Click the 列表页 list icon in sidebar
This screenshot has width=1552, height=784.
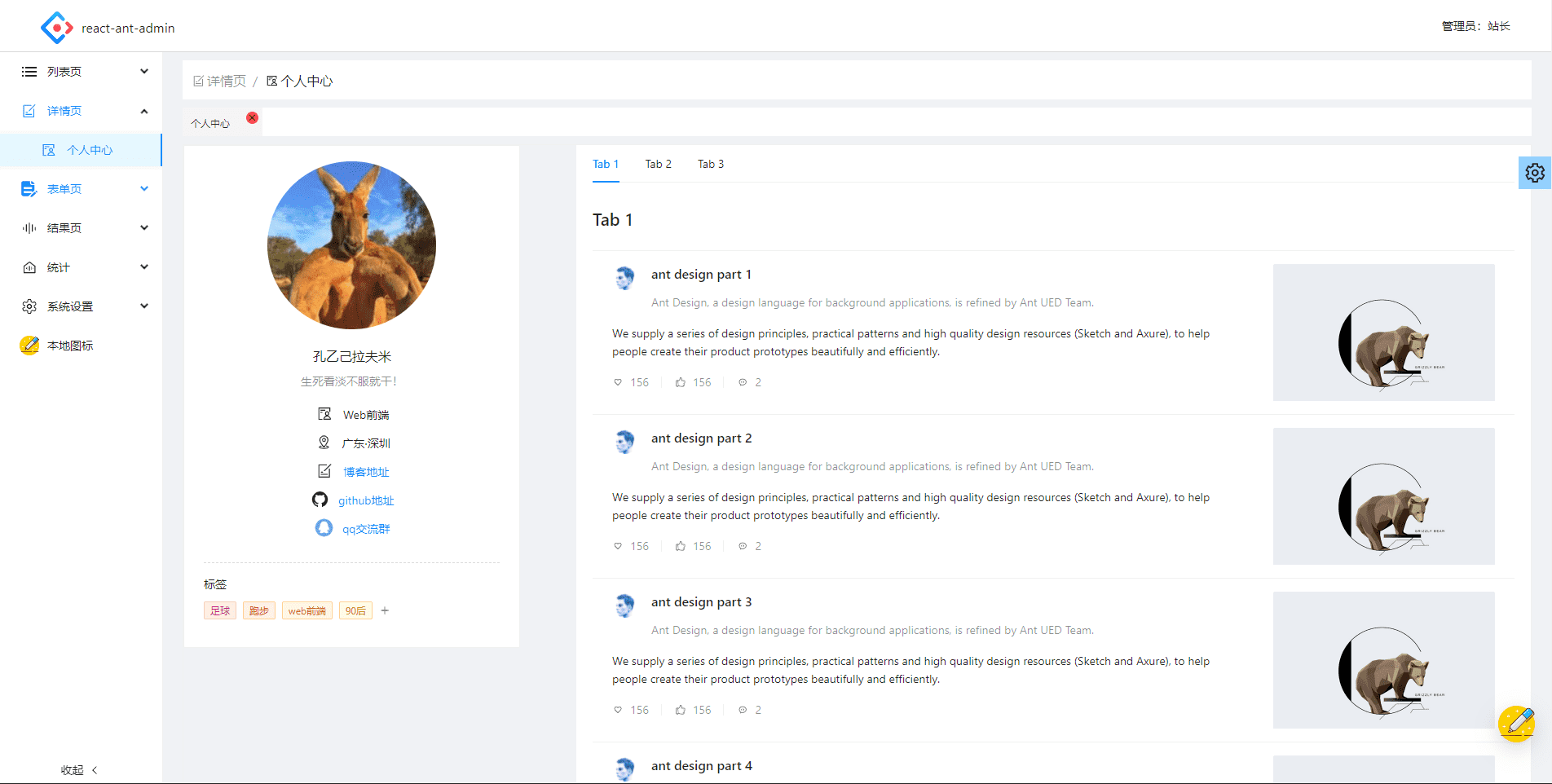tap(29, 72)
